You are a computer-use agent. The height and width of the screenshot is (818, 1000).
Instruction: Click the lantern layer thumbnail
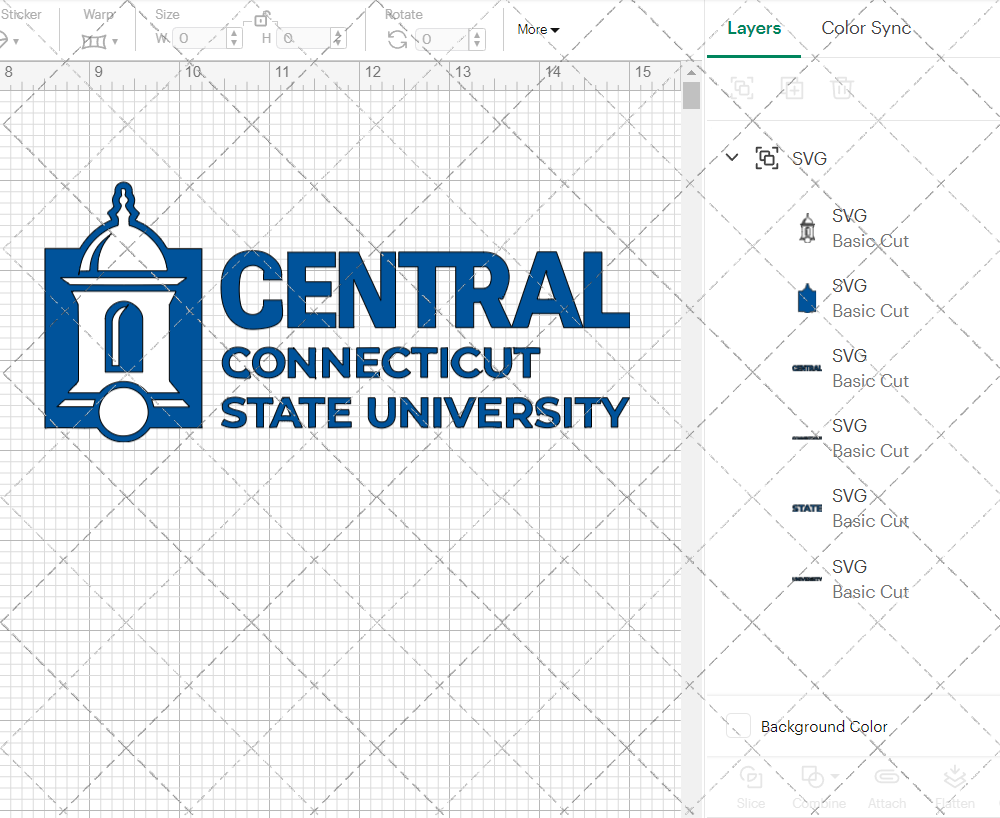pos(806,228)
